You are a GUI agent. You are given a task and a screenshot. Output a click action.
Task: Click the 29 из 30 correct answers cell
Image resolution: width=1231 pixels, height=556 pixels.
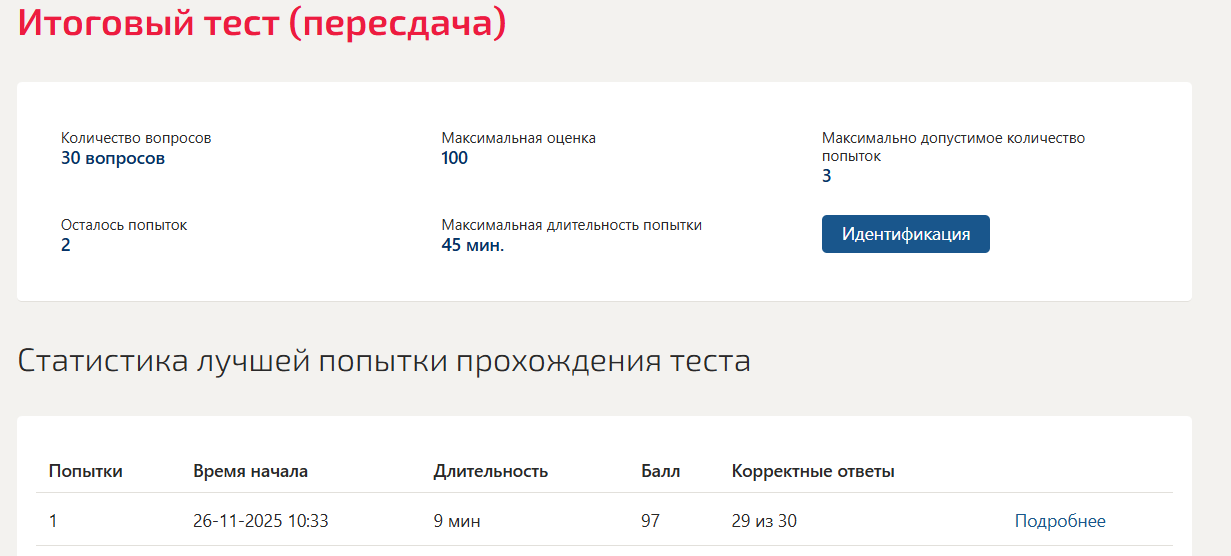(x=764, y=521)
